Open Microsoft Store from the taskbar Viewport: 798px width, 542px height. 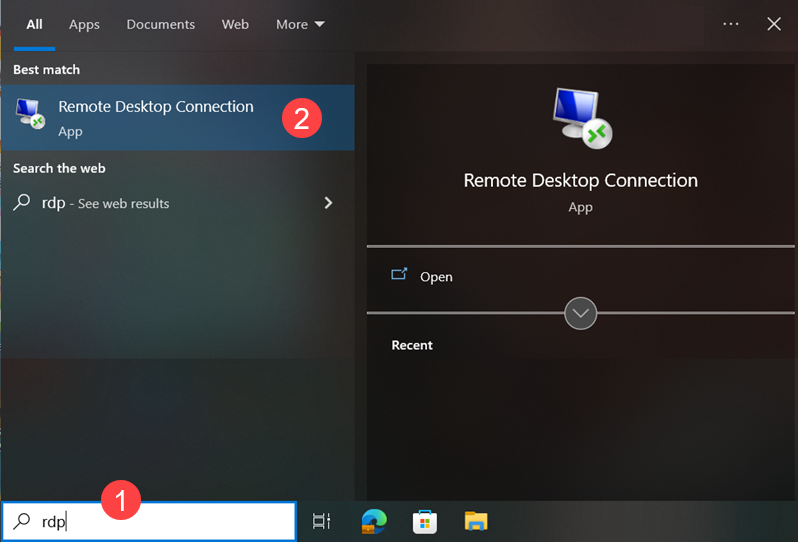tap(425, 521)
